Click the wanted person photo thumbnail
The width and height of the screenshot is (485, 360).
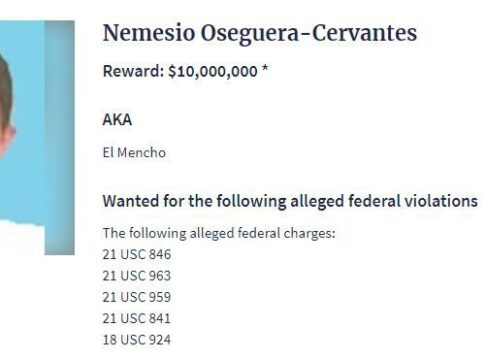coord(37,138)
